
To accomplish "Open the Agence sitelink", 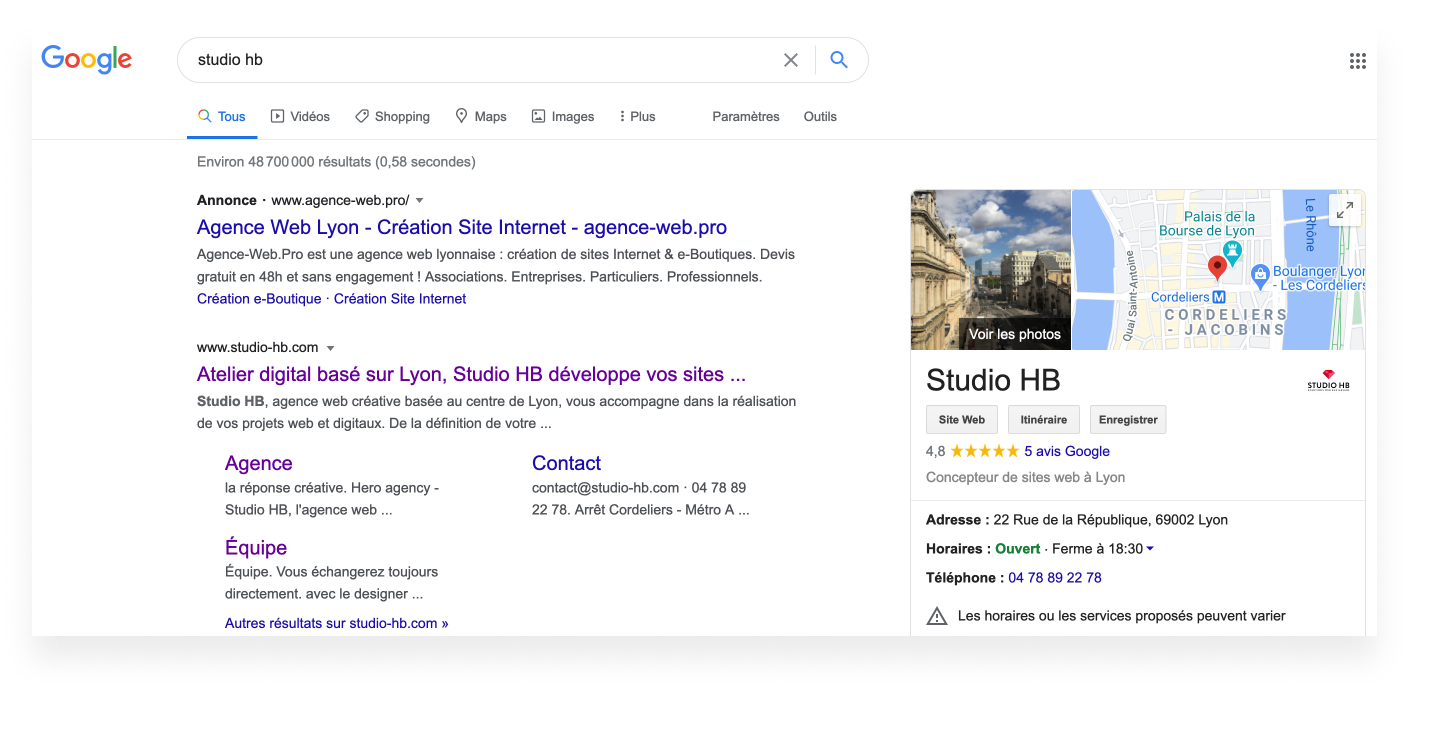I will (259, 463).
